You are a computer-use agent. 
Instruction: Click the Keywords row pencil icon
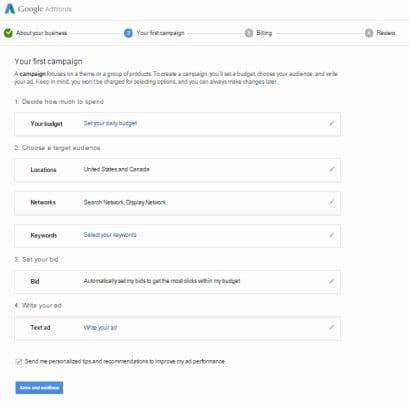pos(331,235)
